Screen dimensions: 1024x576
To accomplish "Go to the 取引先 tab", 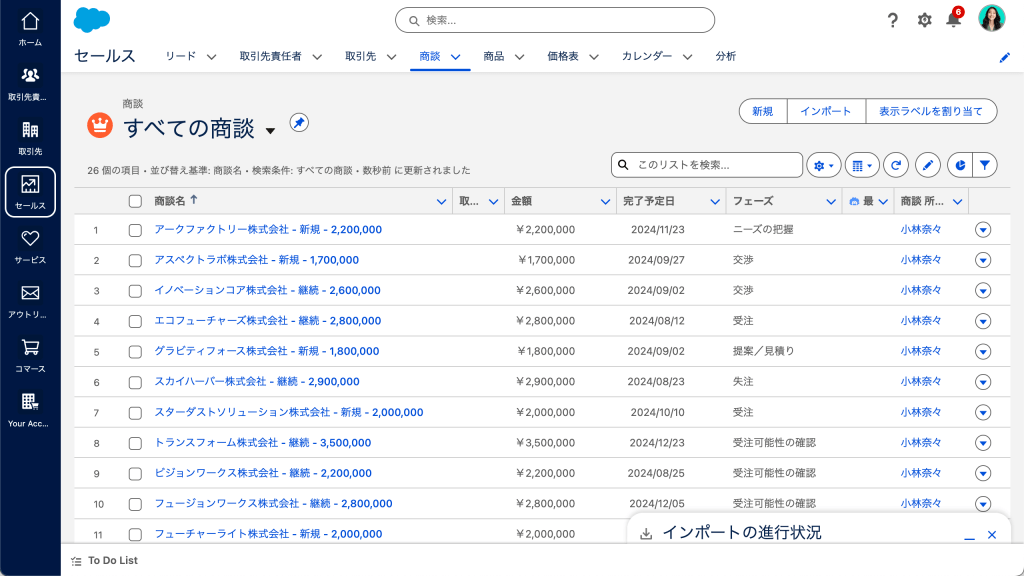I will click(360, 56).
